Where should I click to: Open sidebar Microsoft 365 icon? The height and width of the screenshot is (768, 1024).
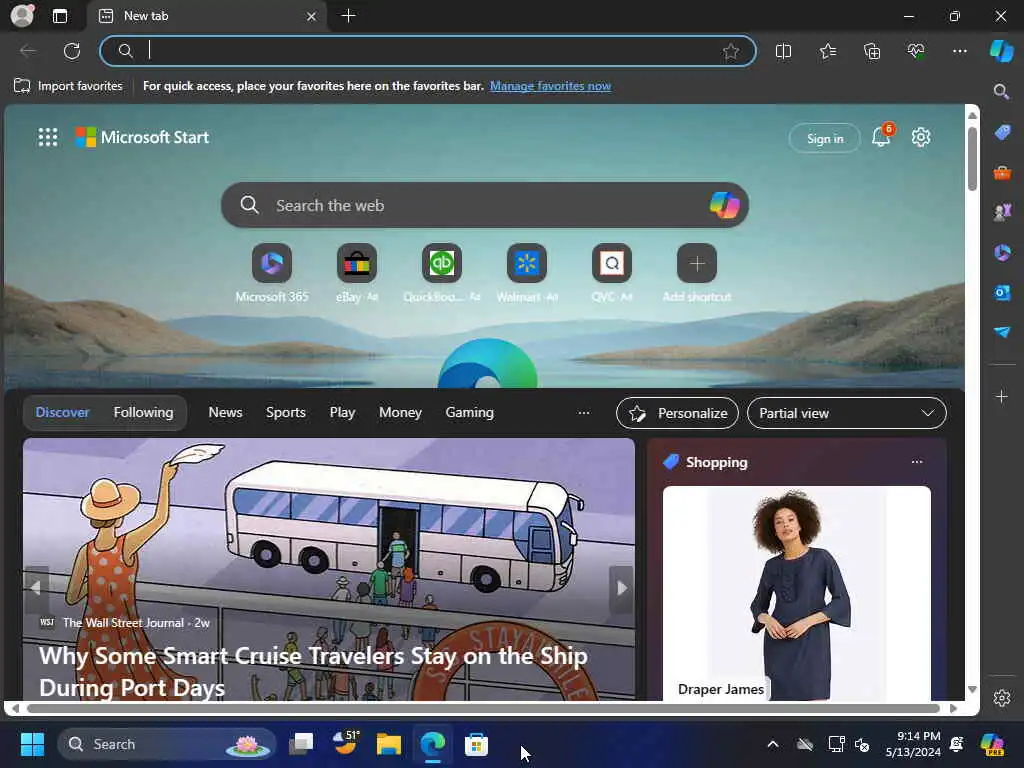1002,252
